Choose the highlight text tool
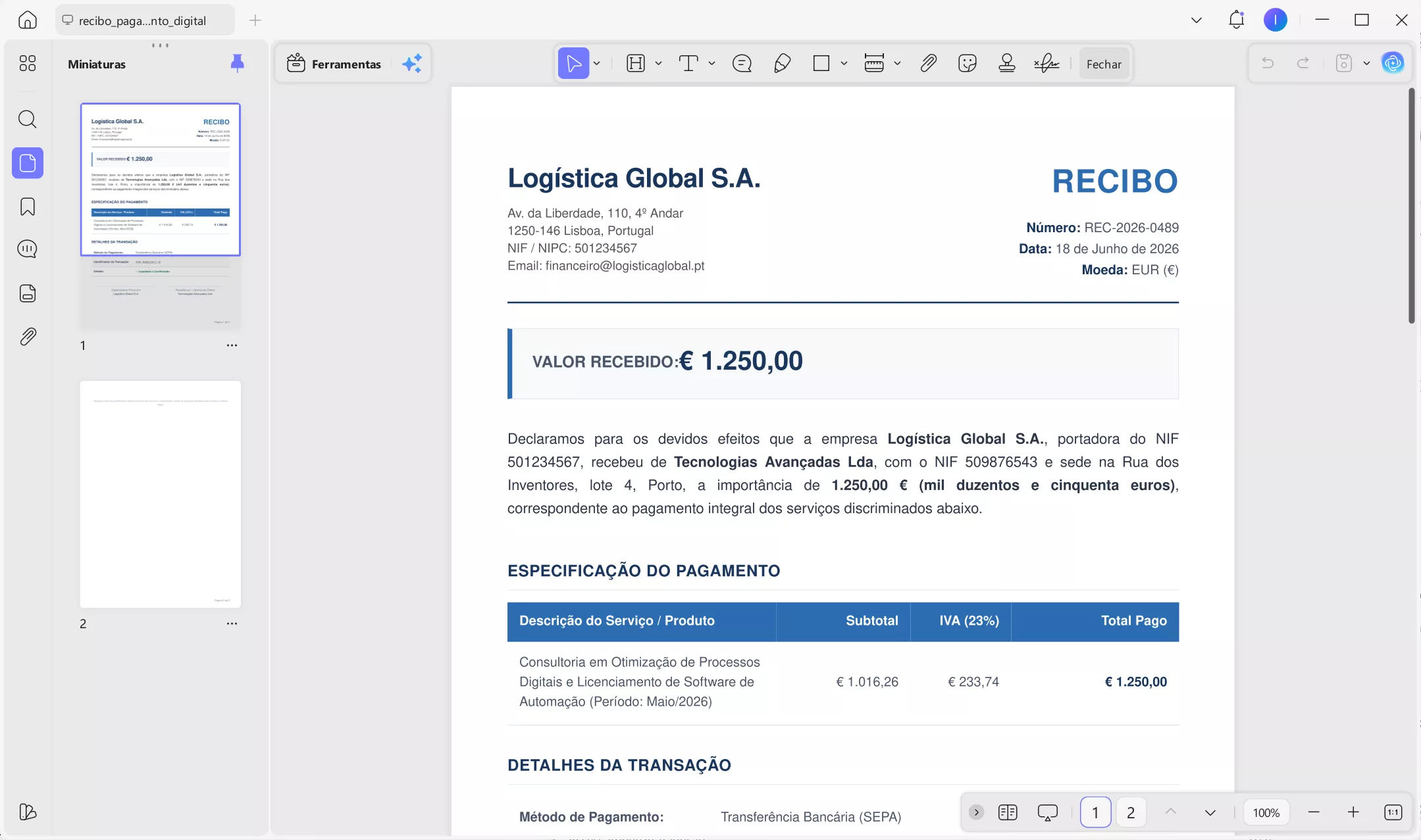 (636, 63)
